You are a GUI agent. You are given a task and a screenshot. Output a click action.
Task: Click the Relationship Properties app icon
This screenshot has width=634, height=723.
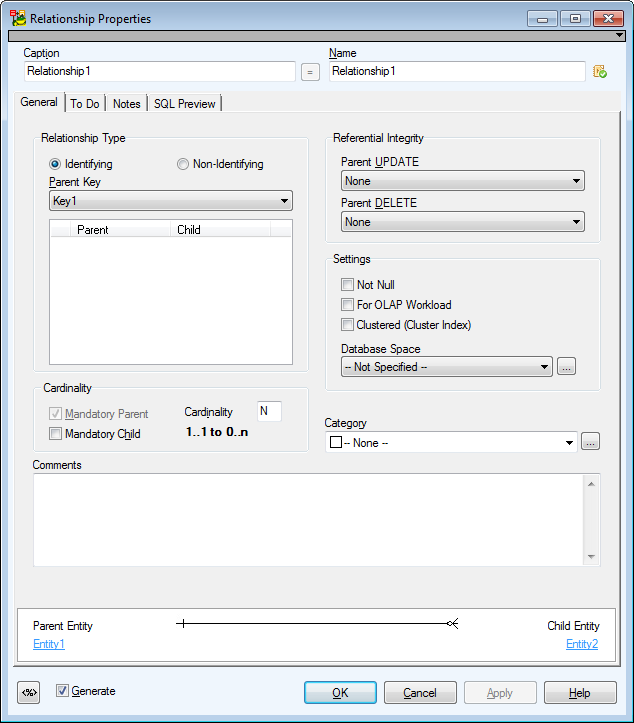pyautogui.click(x=18, y=18)
